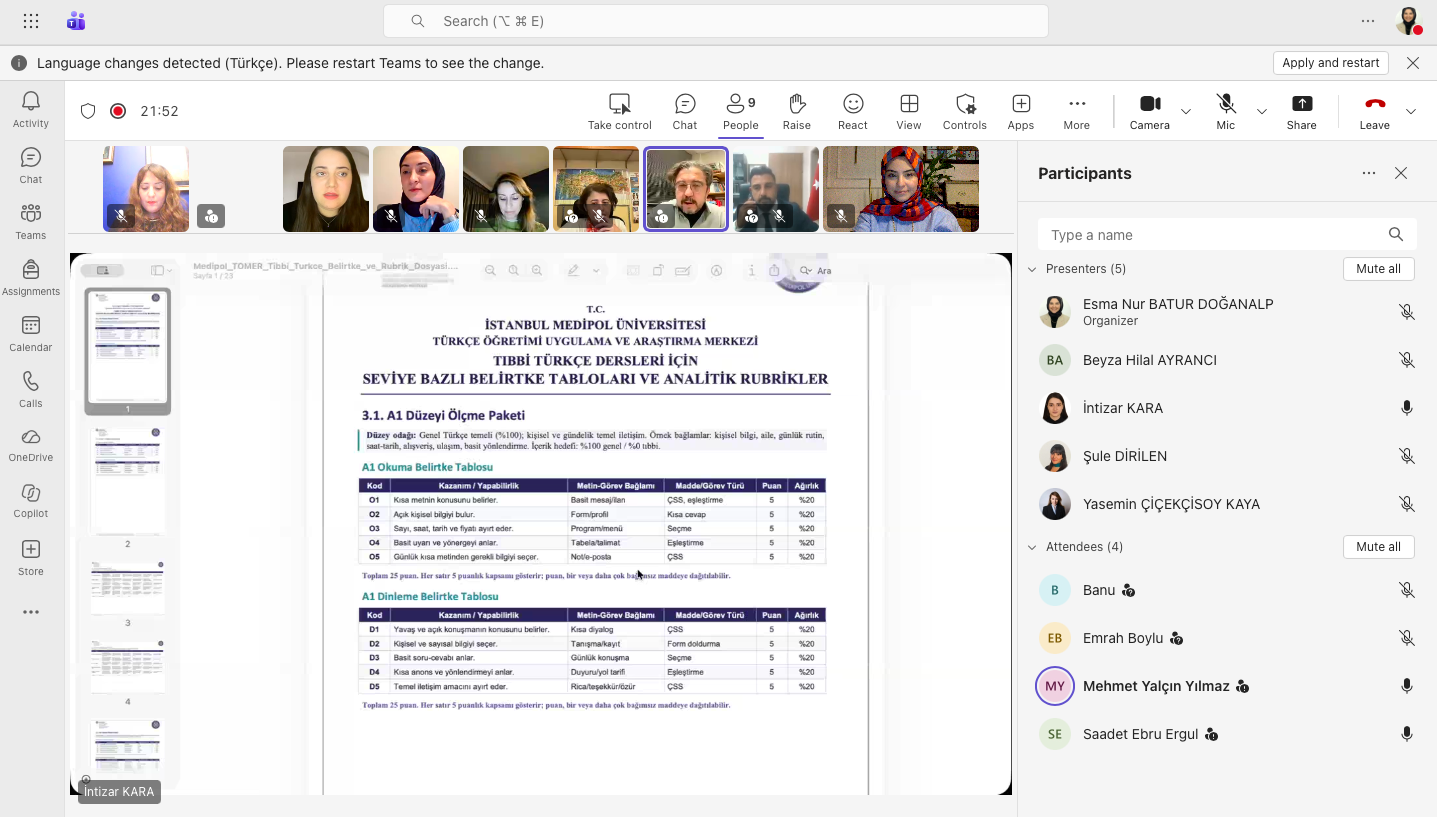Image resolution: width=1437 pixels, height=817 pixels.
Task: Open Copilot in the sidebar
Action: [31, 501]
